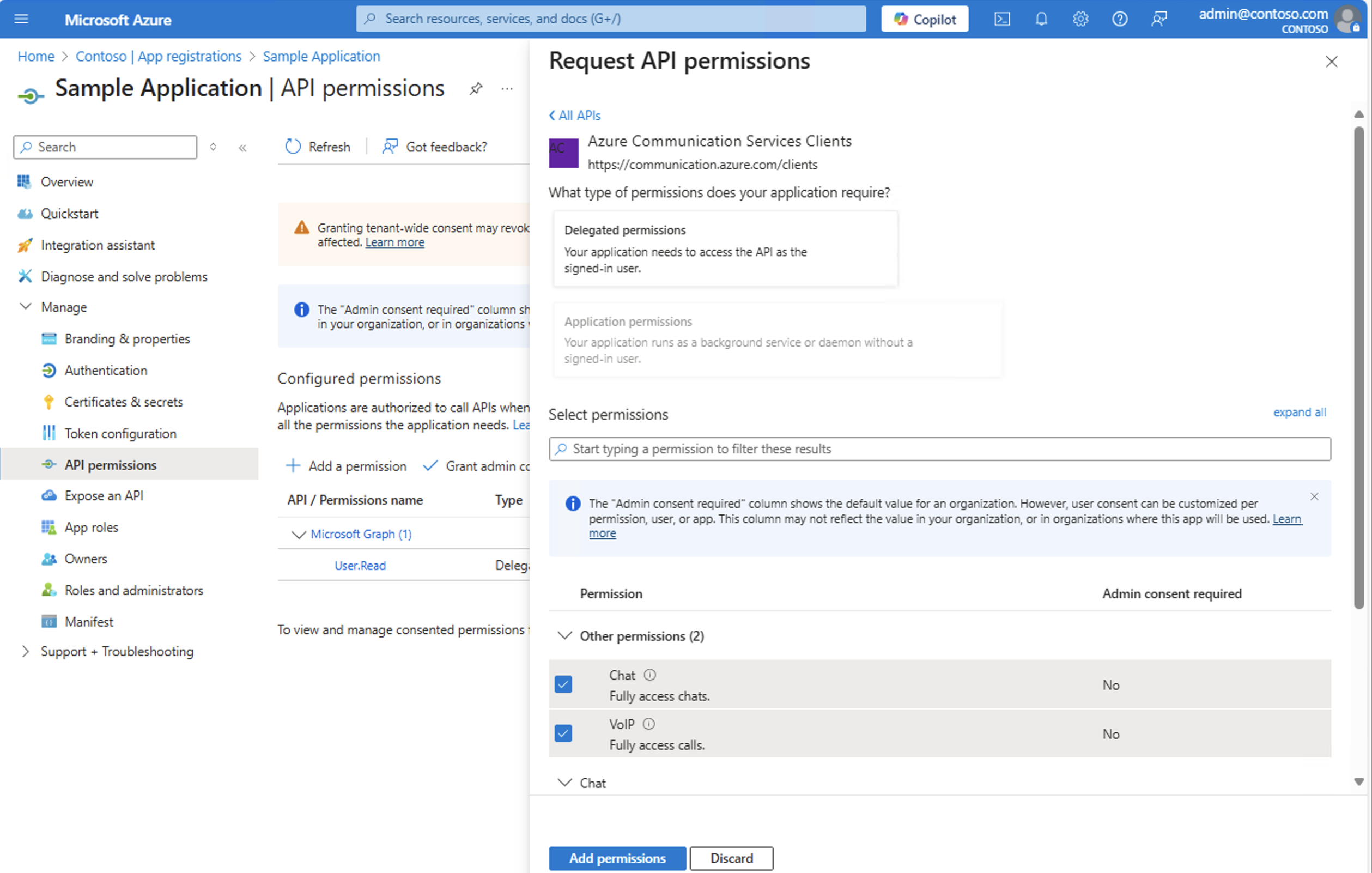Open portal settings gear icon
The image size is (1372, 873).
pyautogui.click(x=1080, y=20)
